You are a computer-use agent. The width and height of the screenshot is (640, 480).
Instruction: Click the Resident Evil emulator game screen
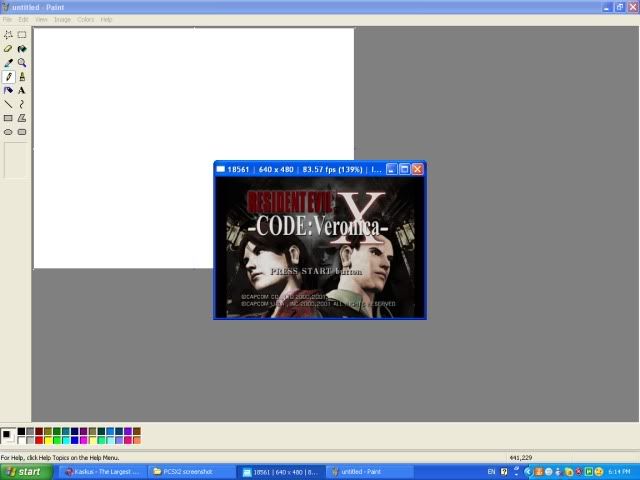(x=320, y=247)
